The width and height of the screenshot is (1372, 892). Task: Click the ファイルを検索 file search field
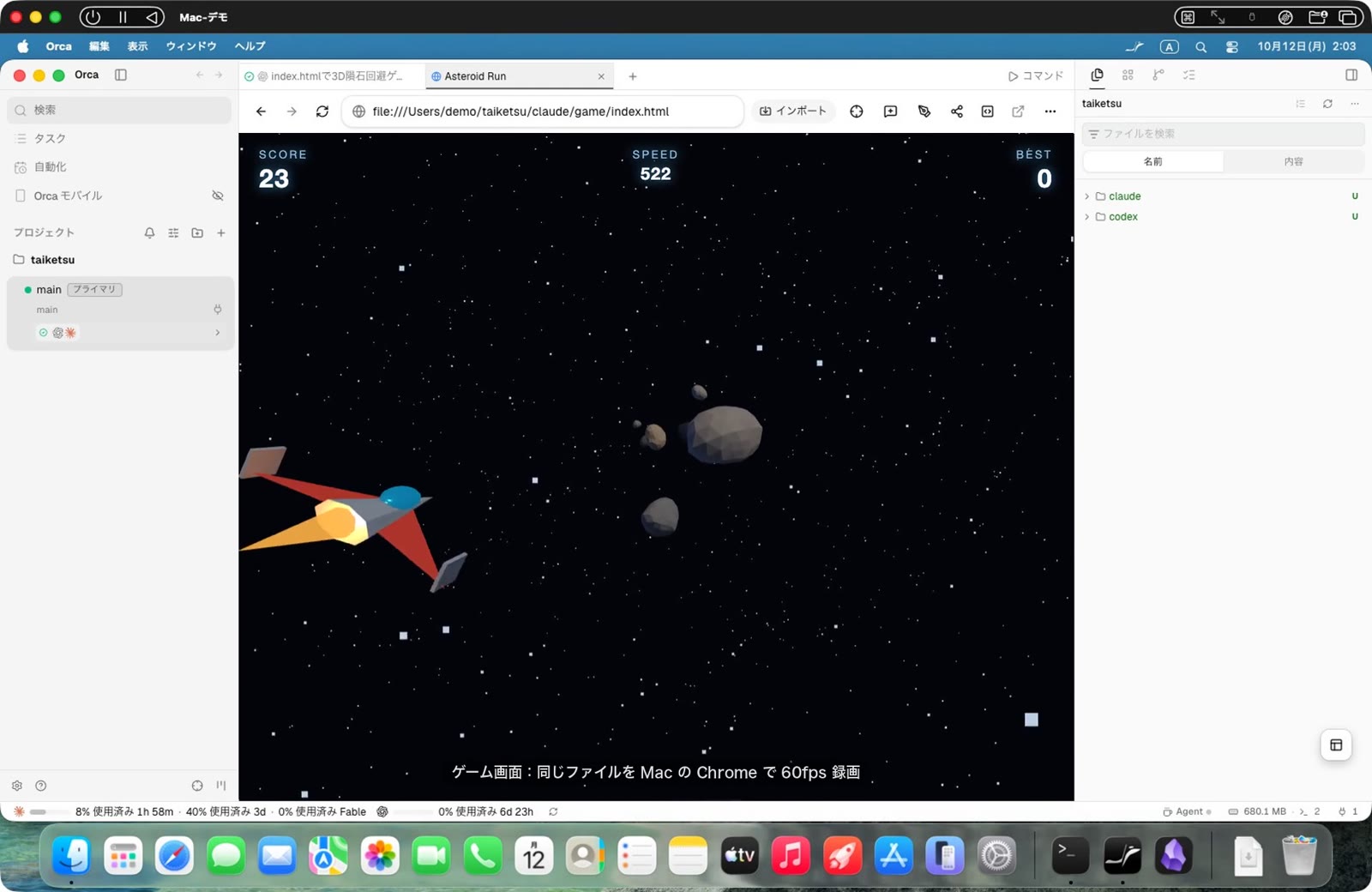1223,134
